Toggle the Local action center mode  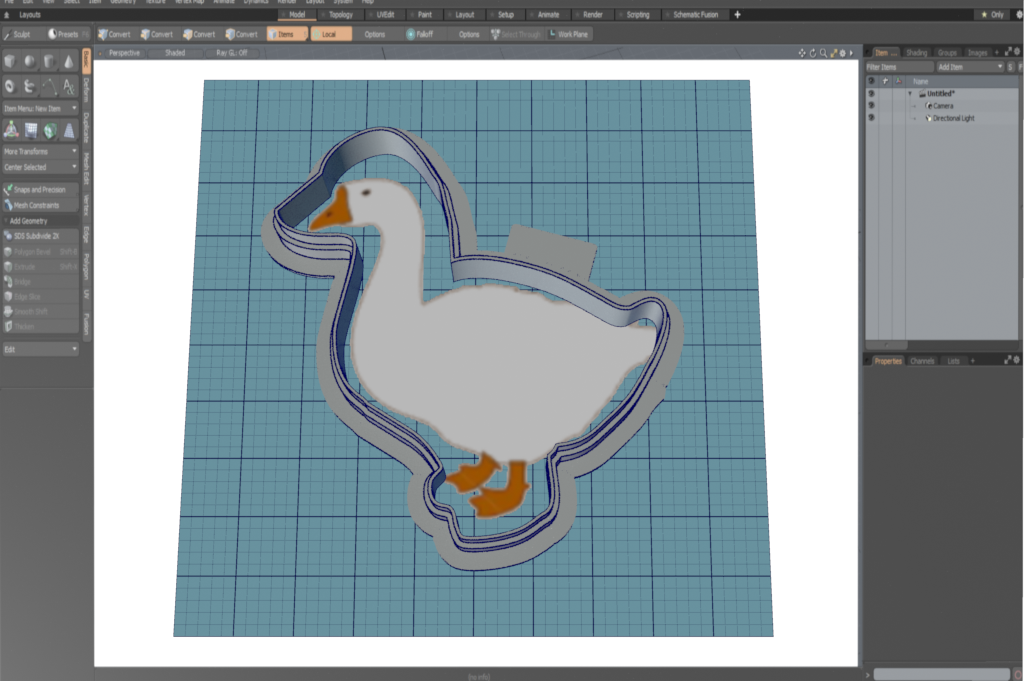[x=332, y=33]
